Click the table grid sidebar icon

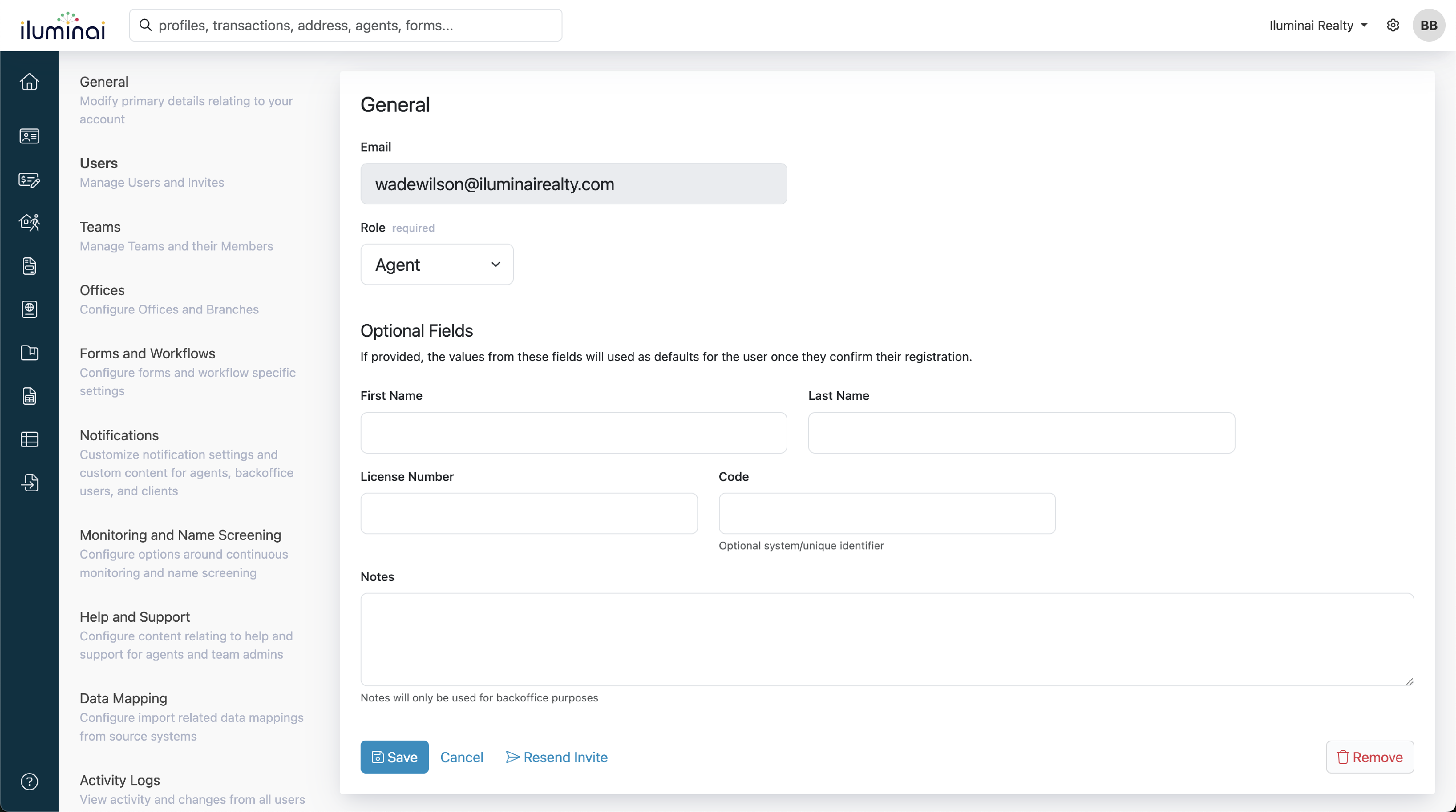tap(30, 439)
